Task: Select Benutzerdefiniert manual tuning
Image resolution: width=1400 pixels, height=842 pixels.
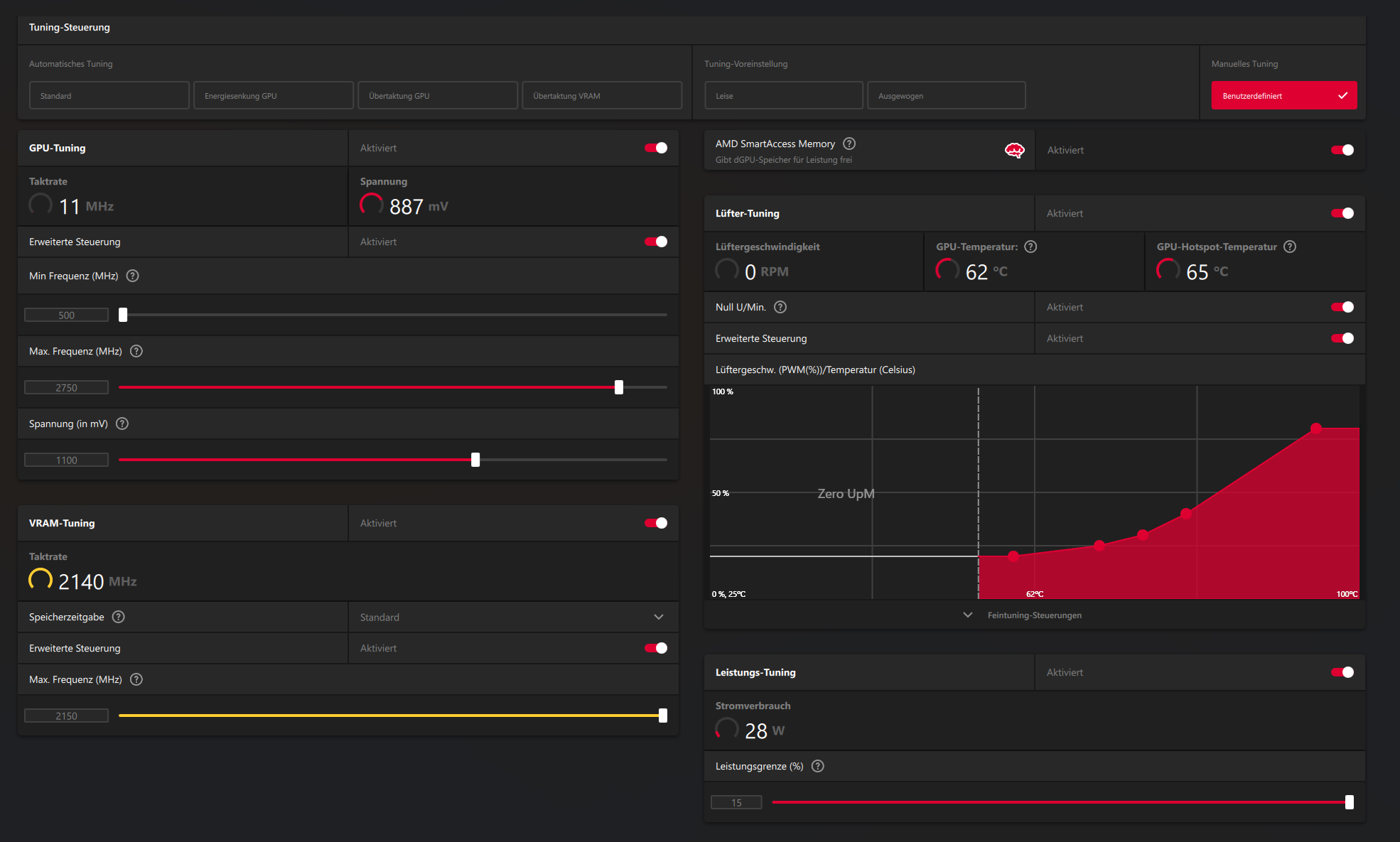Action: tap(1283, 95)
